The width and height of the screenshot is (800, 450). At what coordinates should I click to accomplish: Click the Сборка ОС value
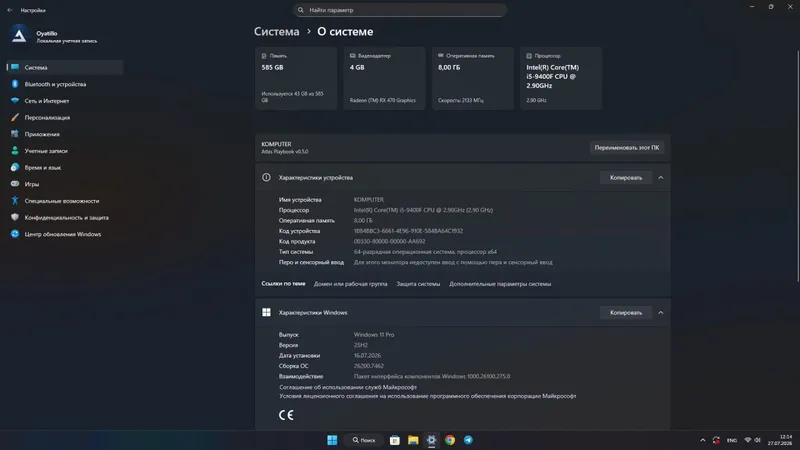368,366
